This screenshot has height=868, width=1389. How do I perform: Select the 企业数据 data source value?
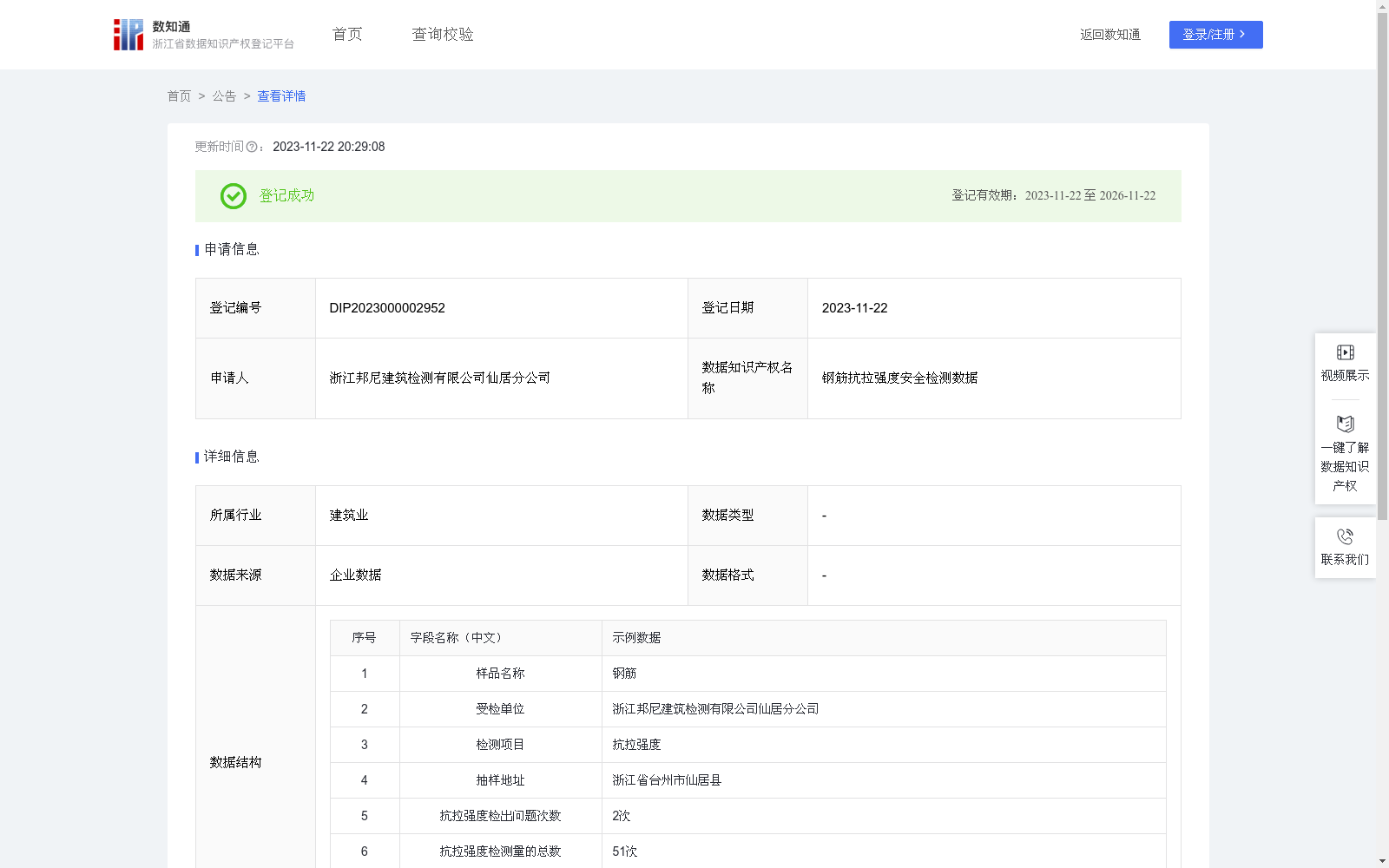pyautogui.click(x=356, y=575)
